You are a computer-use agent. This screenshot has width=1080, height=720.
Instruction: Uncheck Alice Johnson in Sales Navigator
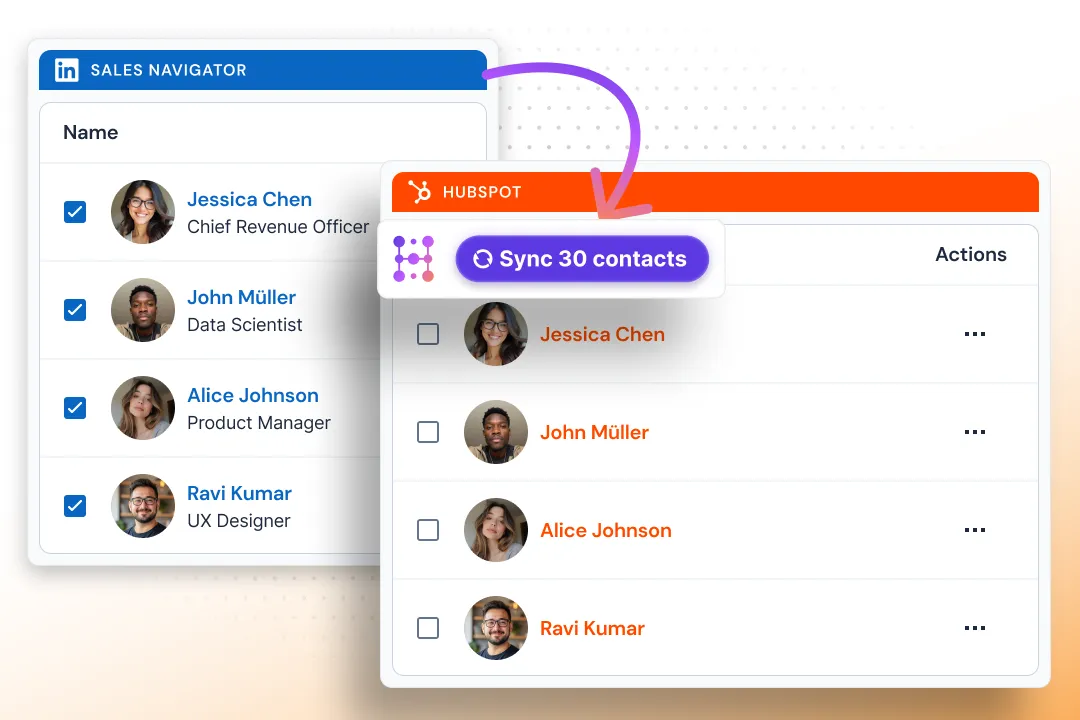(x=75, y=408)
